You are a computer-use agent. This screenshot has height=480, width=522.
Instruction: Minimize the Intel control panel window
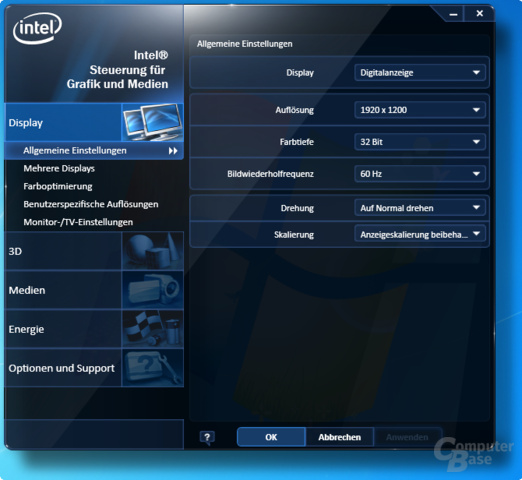click(x=453, y=14)
